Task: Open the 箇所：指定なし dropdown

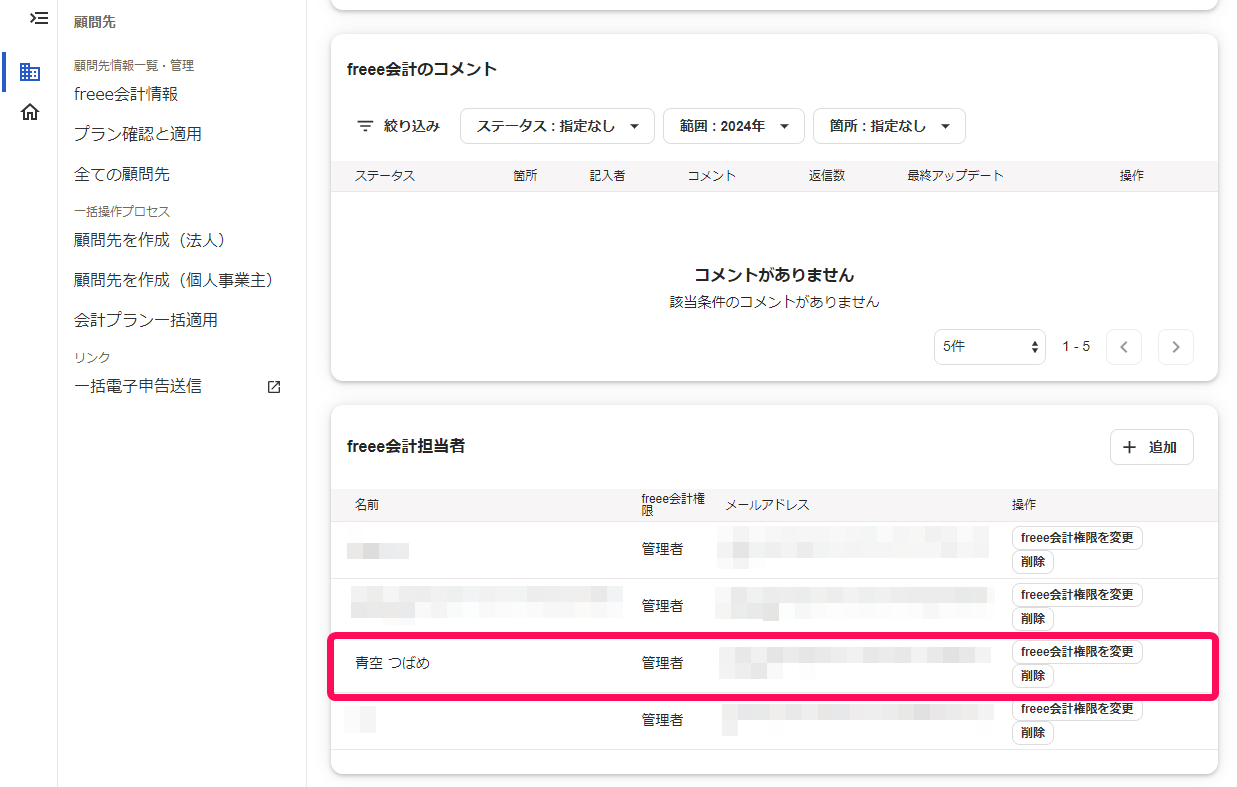Action: coord(889,126)
